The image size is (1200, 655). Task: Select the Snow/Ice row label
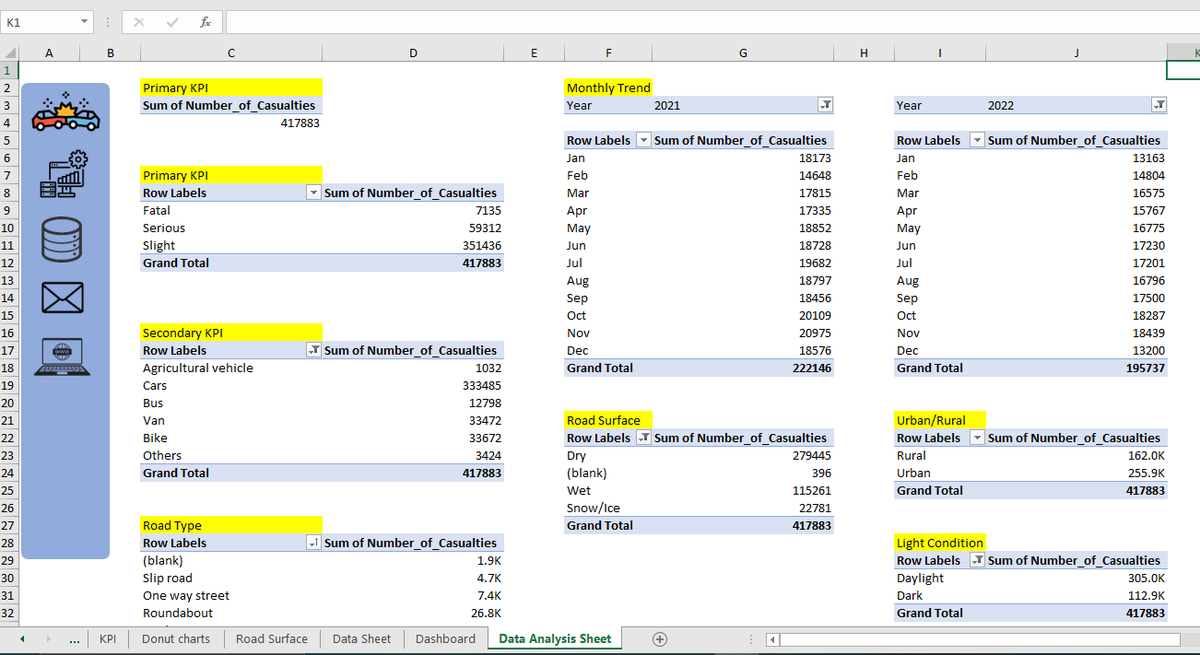tap(593, 508)
